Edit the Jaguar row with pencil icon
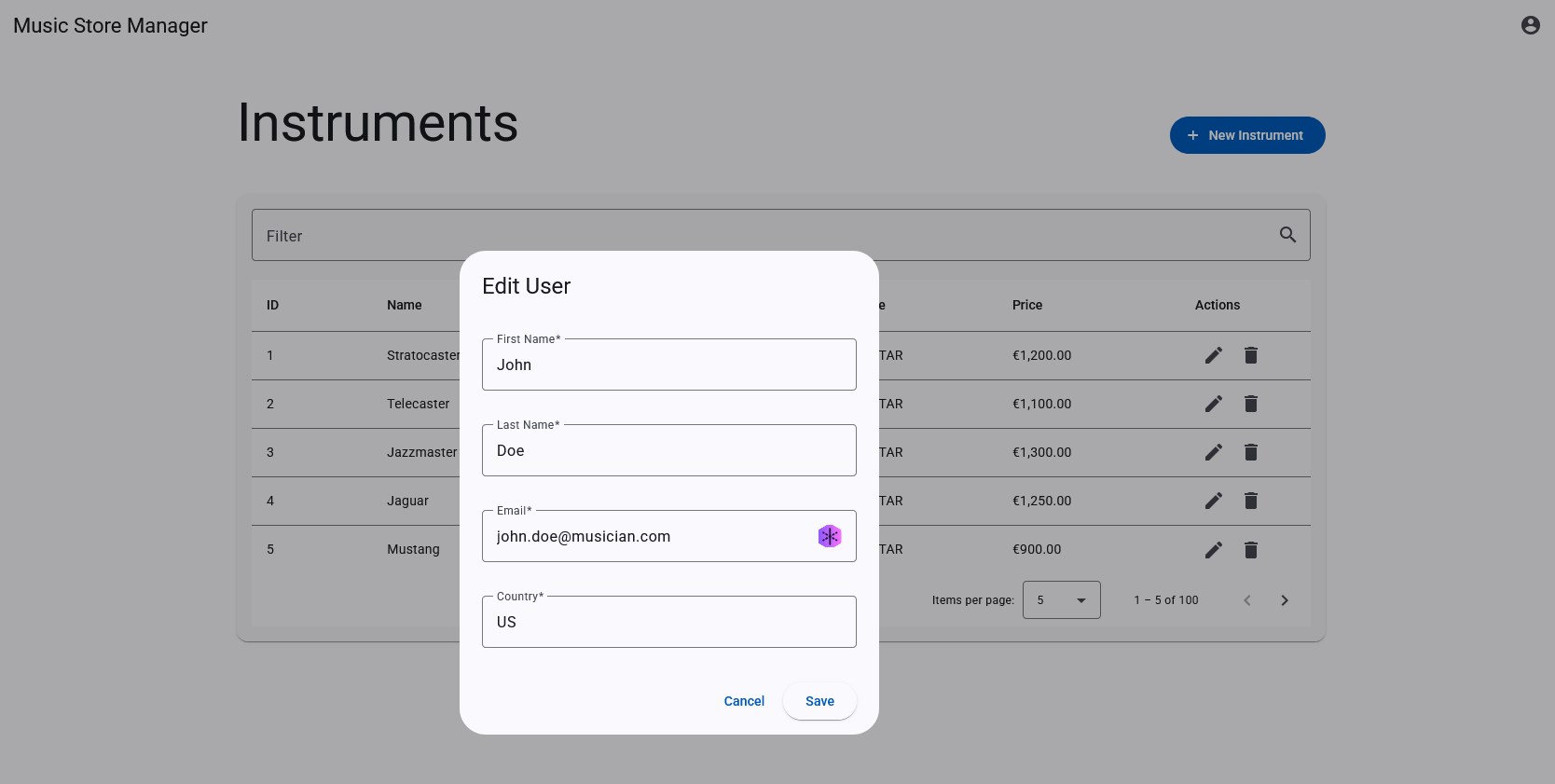The width and height of the screenshot is (1555, 784). (x=1213, y=501)
